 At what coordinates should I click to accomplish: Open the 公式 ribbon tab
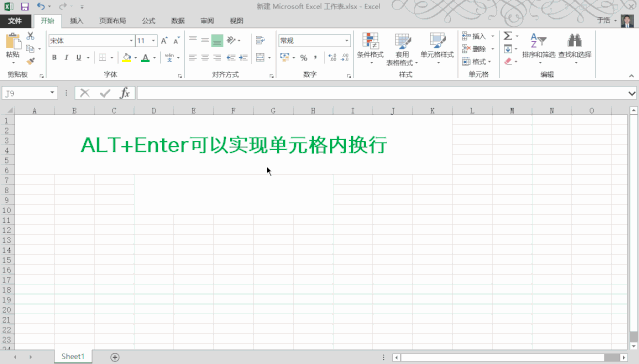coord(148,21)
